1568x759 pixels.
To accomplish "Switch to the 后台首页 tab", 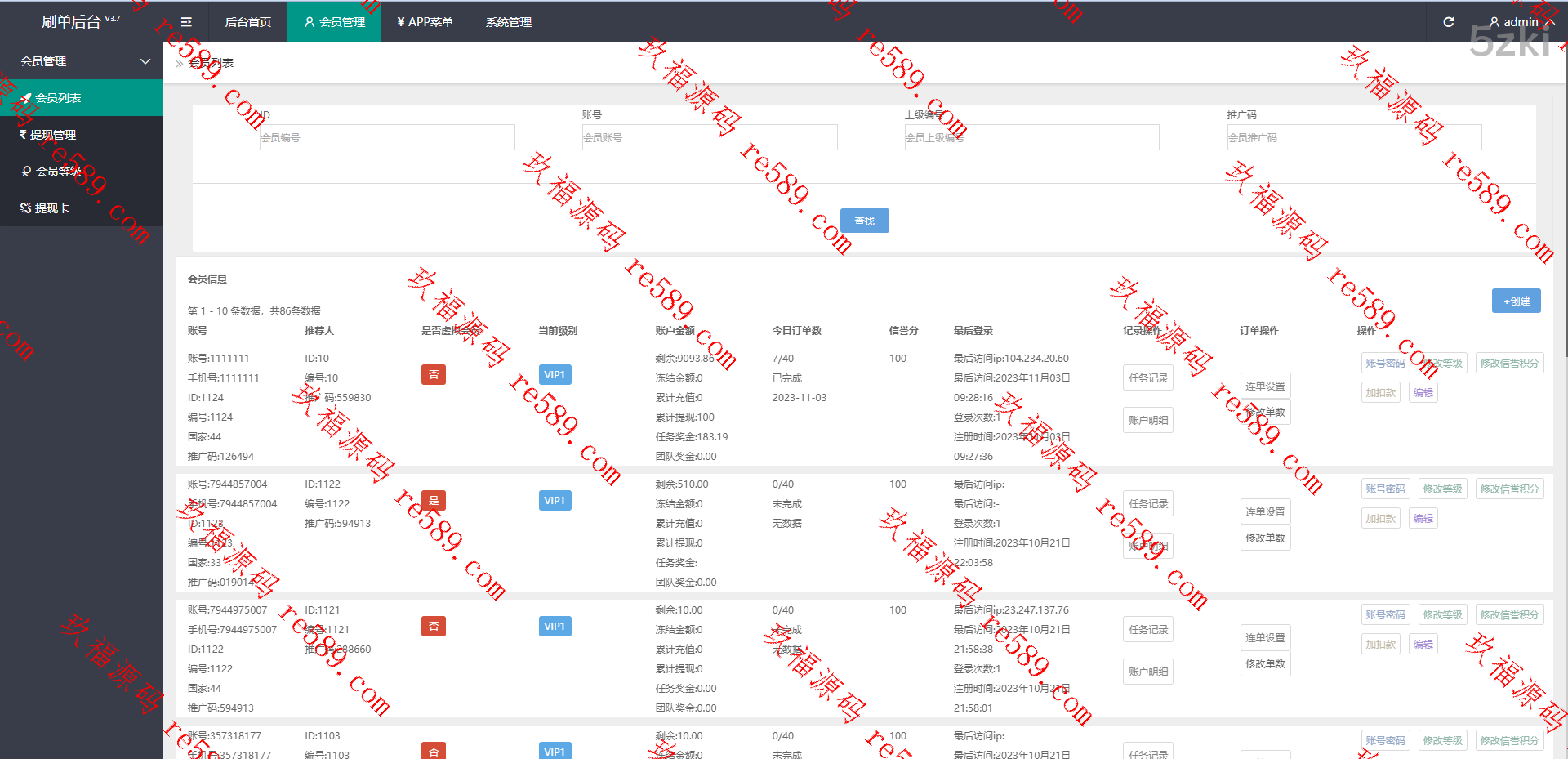I will [x=247, y=22].
